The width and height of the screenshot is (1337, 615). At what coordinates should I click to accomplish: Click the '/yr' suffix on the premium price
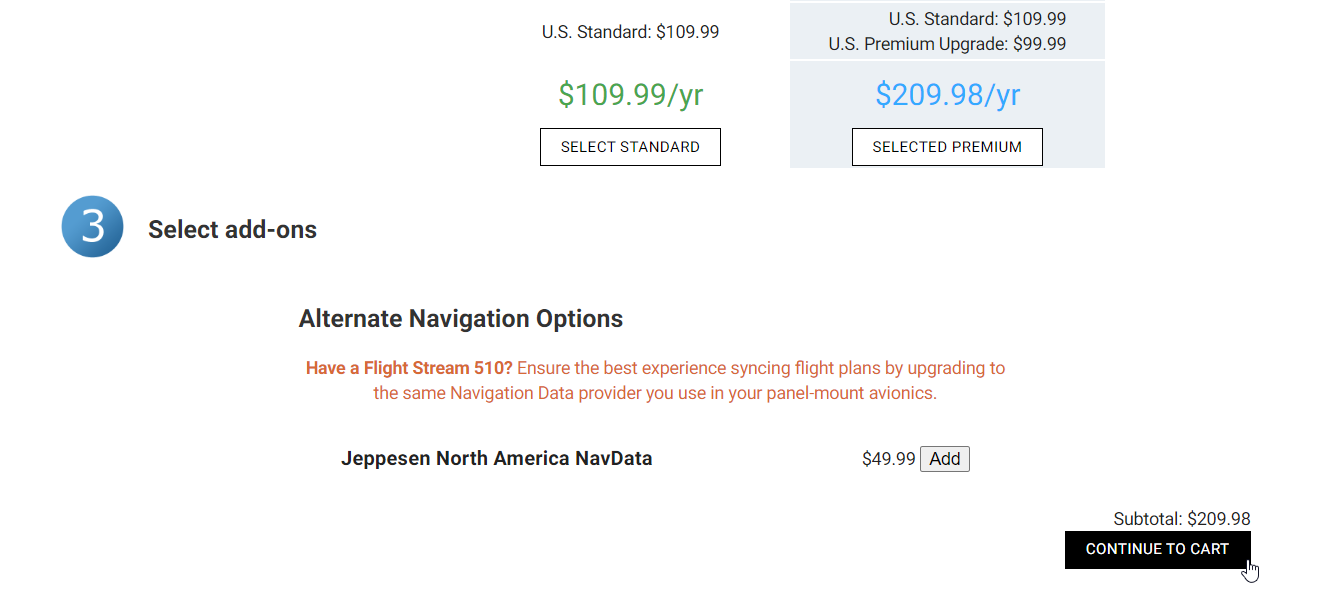coord(1003,95)
